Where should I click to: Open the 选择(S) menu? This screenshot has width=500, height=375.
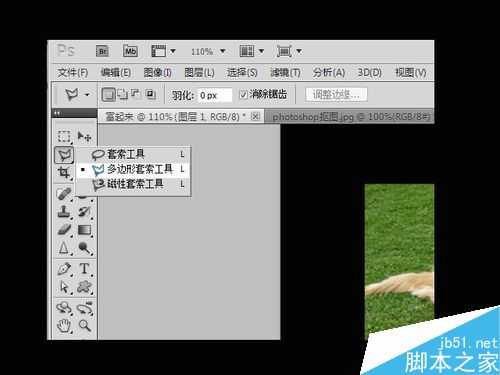point(242,72)
